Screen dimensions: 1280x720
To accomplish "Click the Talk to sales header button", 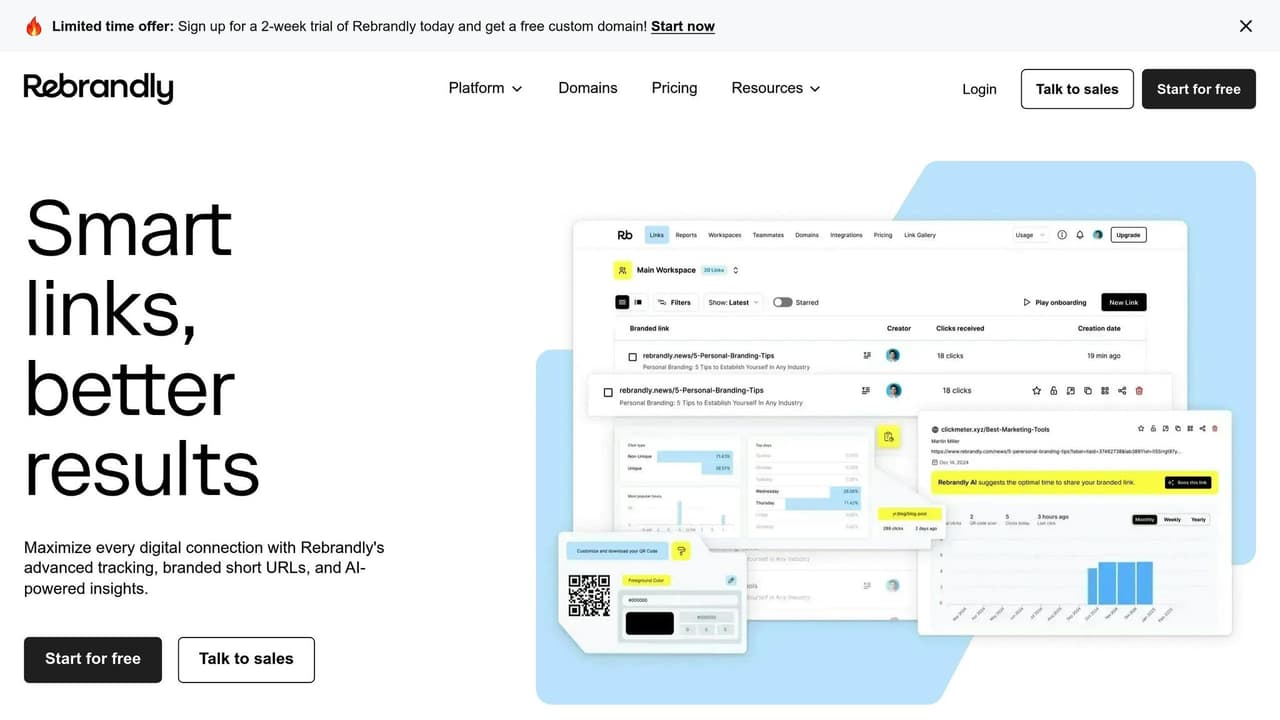I will point(1076,89).
